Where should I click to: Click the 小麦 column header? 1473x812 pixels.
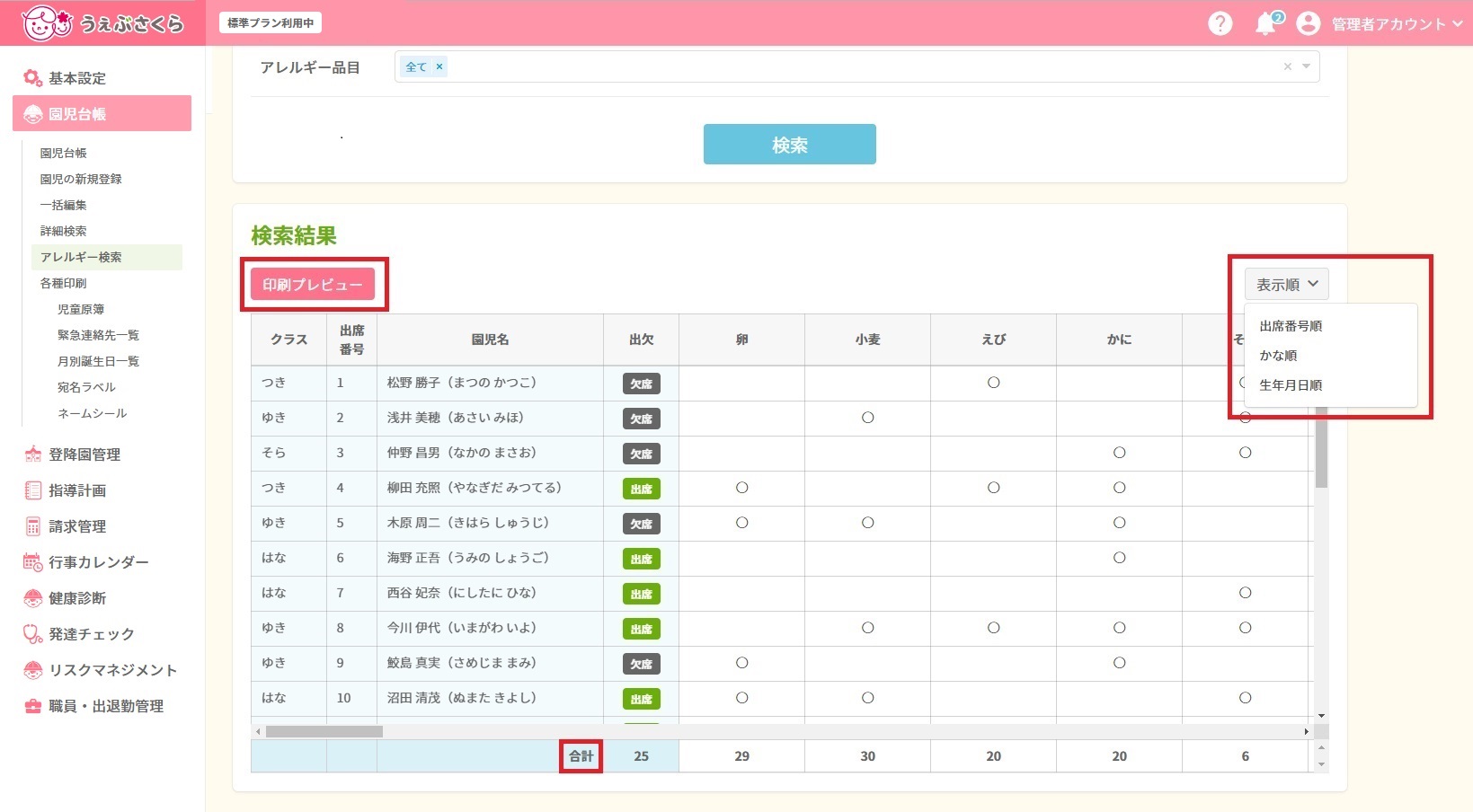867,340
